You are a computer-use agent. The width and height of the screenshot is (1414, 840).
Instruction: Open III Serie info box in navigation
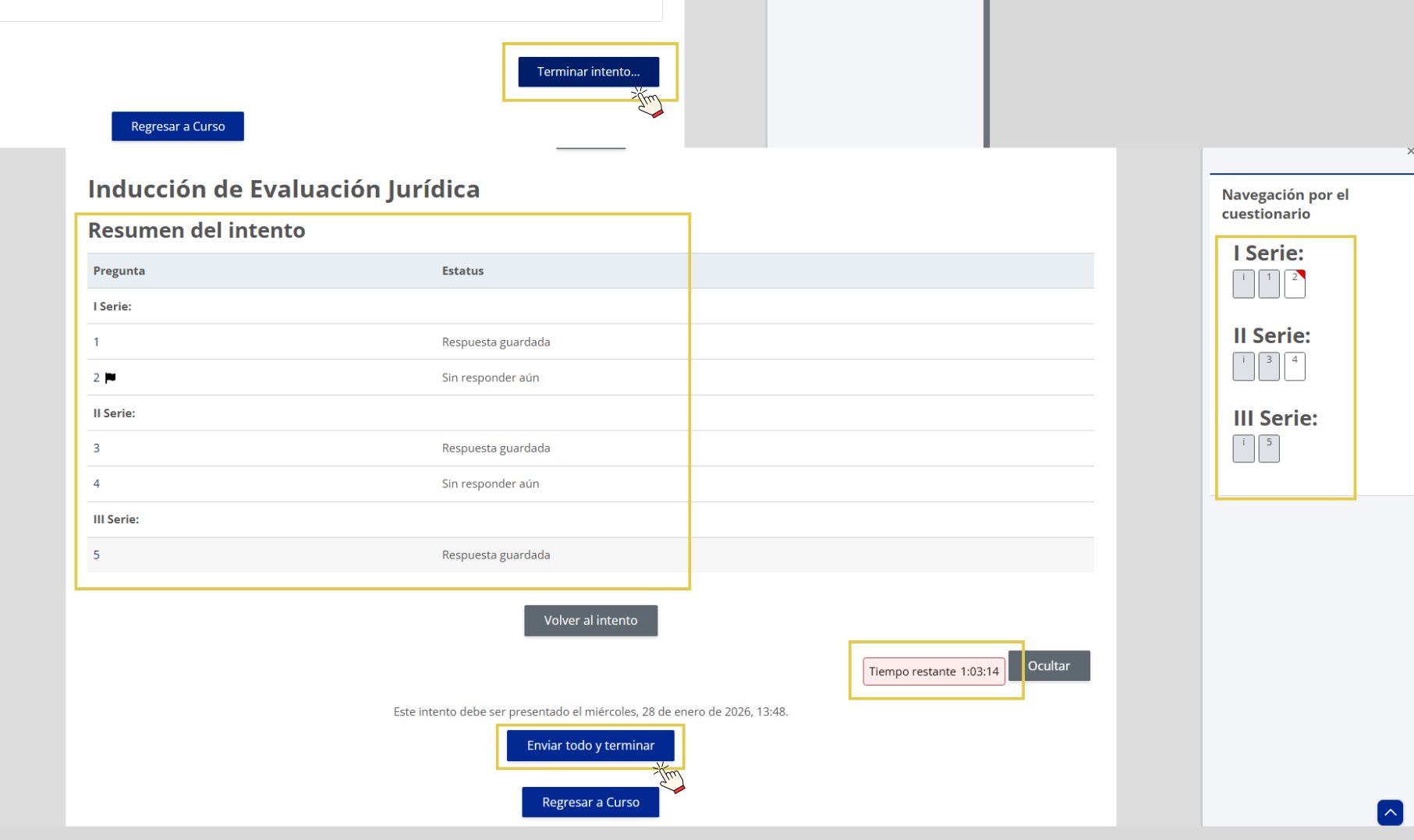[1243, 448]
